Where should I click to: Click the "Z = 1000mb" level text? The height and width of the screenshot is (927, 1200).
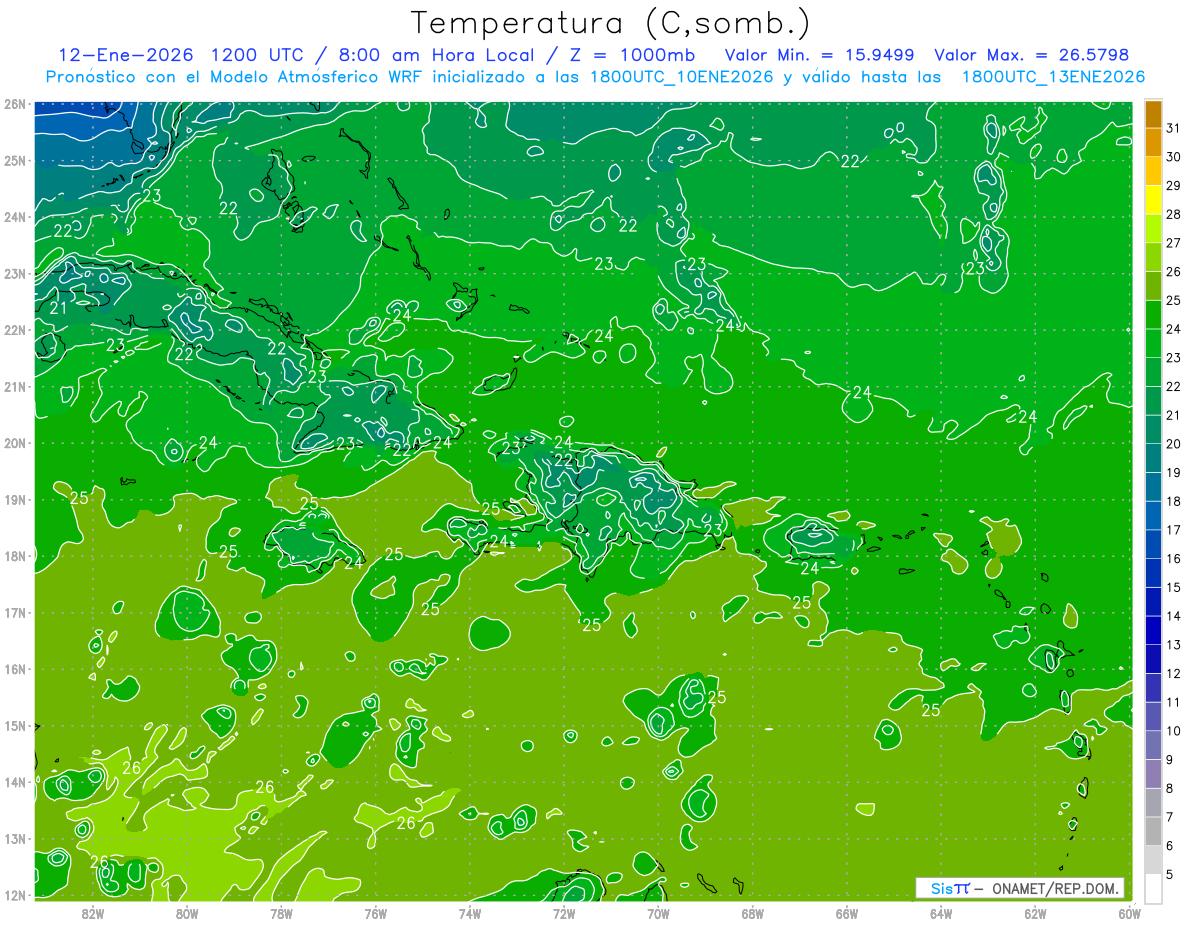pyautogui.click(x=631, y=55)
